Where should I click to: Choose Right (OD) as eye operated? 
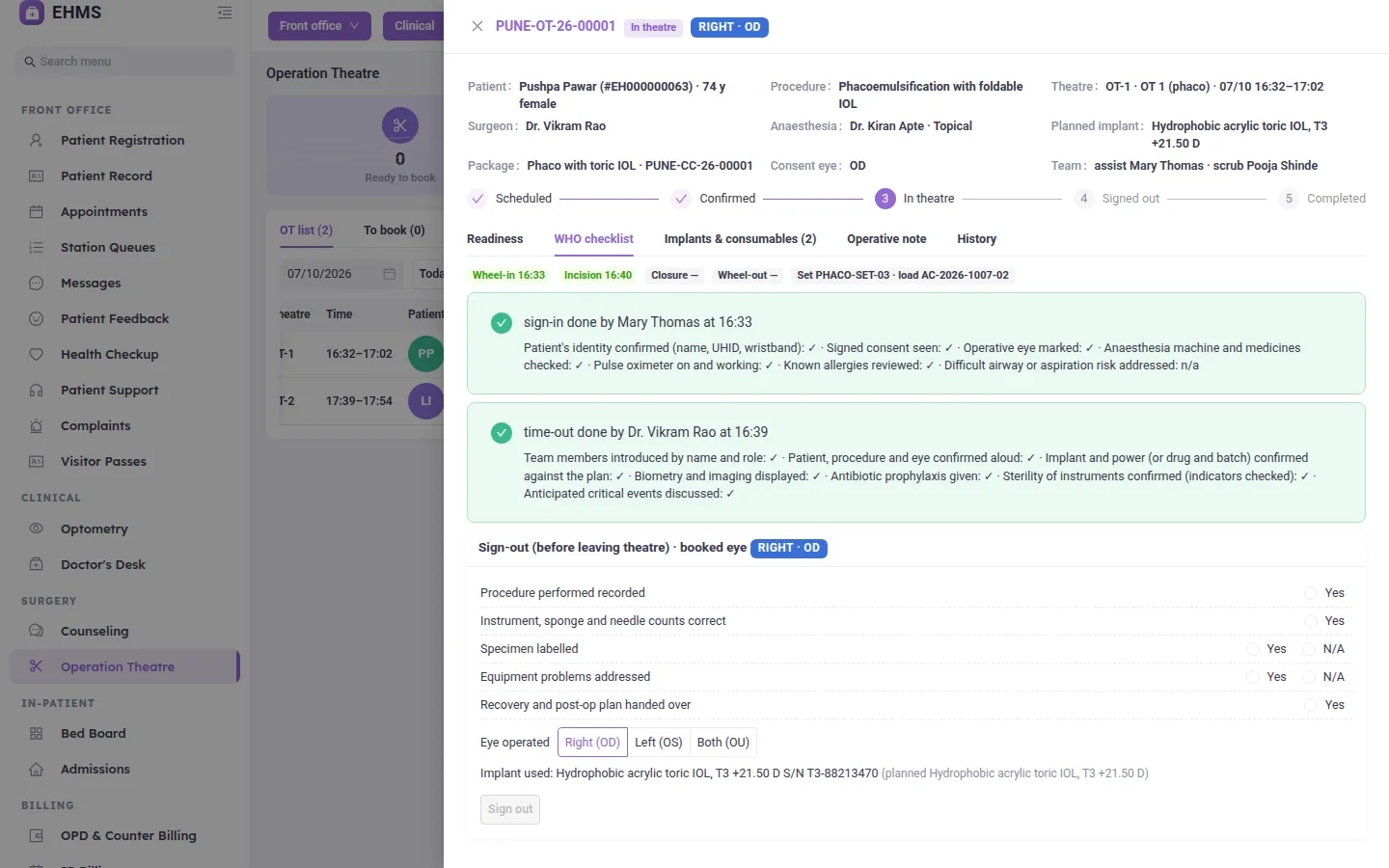click(x=592, y=743)
